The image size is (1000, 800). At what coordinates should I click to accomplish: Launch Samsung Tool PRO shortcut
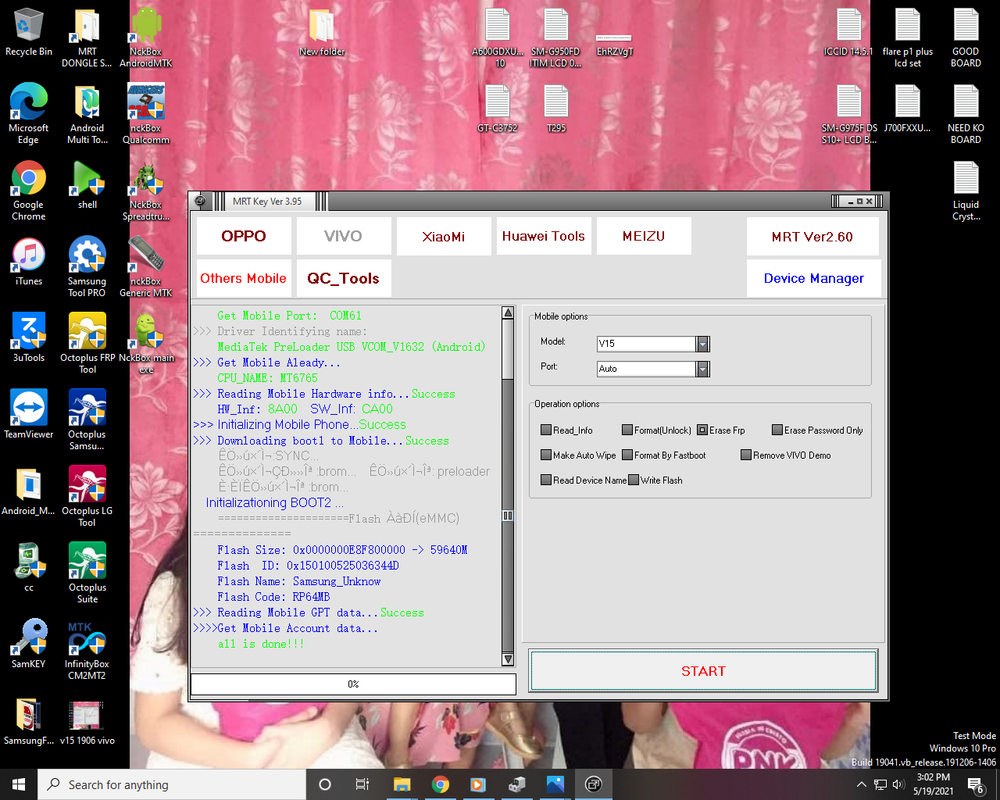click(87, 267)
